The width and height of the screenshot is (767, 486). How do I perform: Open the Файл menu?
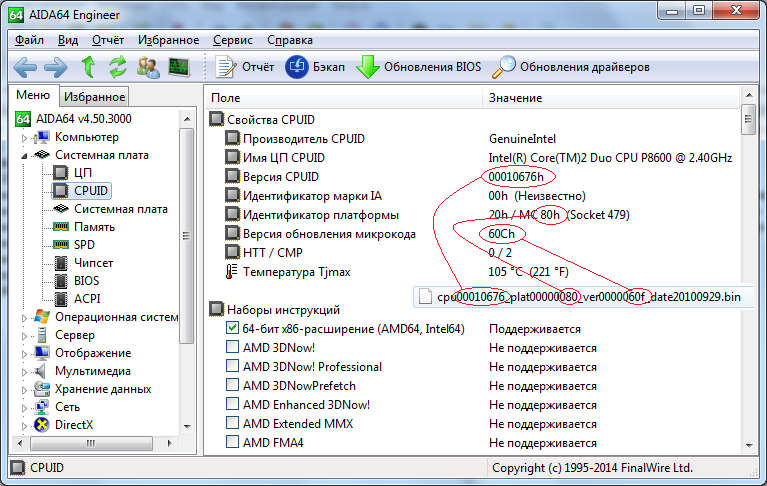point(29,40)
